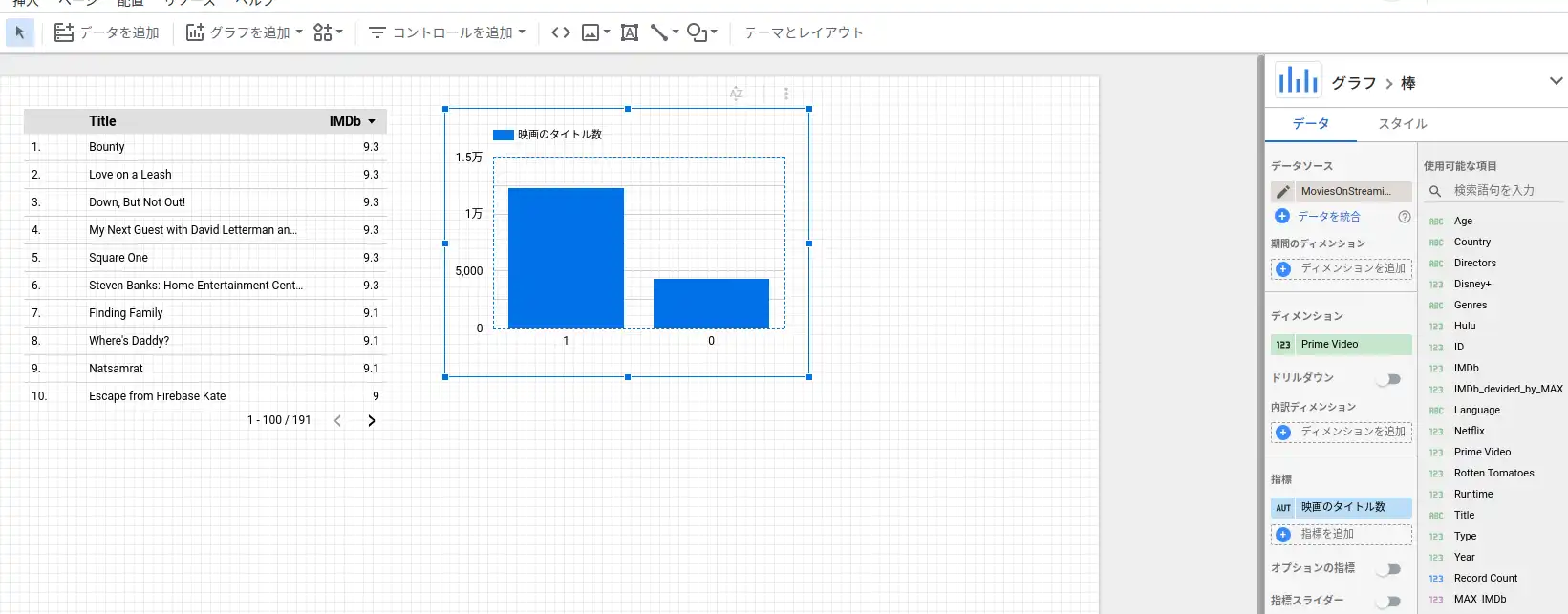Select the Directors field
The height and width of the screenshot is (614, 1568).
1475,264
